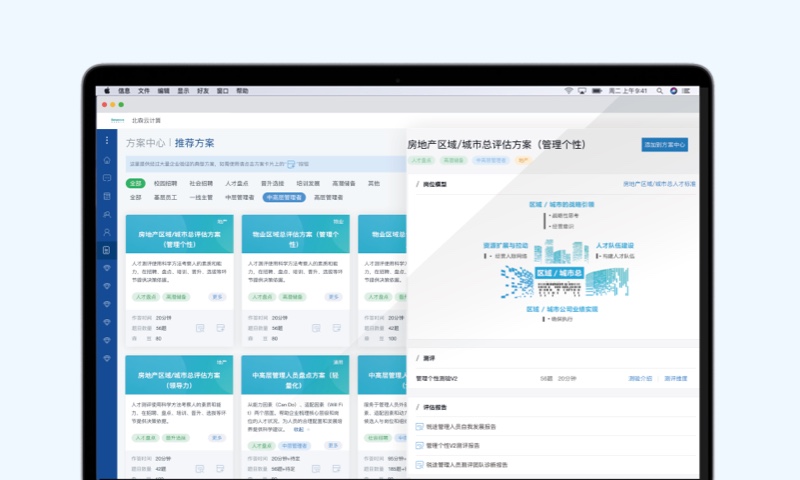Viewport: 800px width, 480px height.
Task: Click the message icon in left sidebar
Action: (107, 177)
